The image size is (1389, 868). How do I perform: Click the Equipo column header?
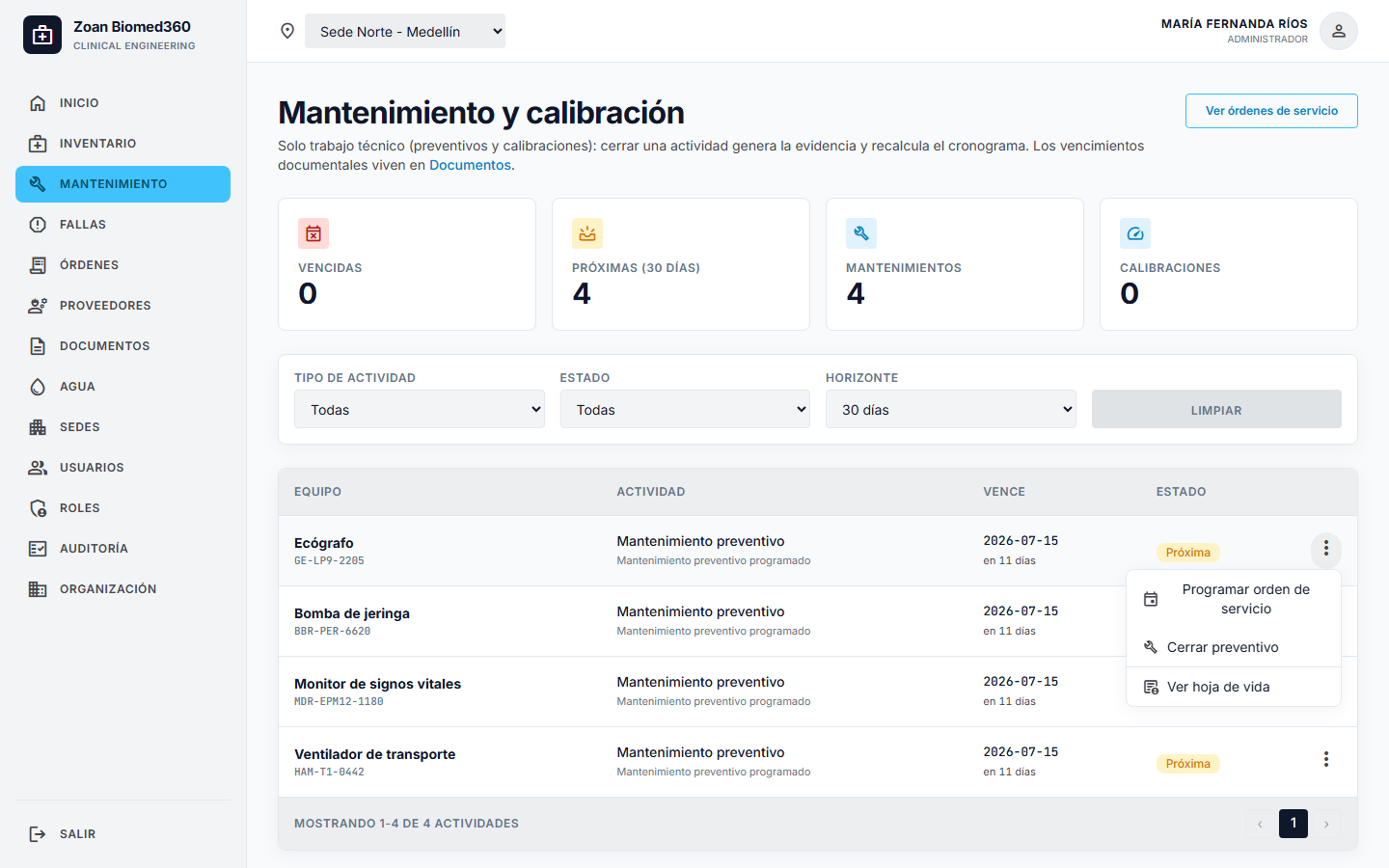click(x=317, y=492)
